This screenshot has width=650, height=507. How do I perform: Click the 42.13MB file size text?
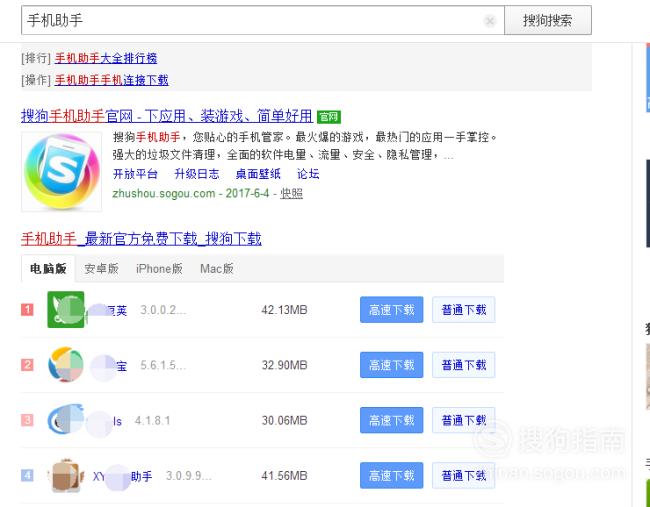pos(284,310)
